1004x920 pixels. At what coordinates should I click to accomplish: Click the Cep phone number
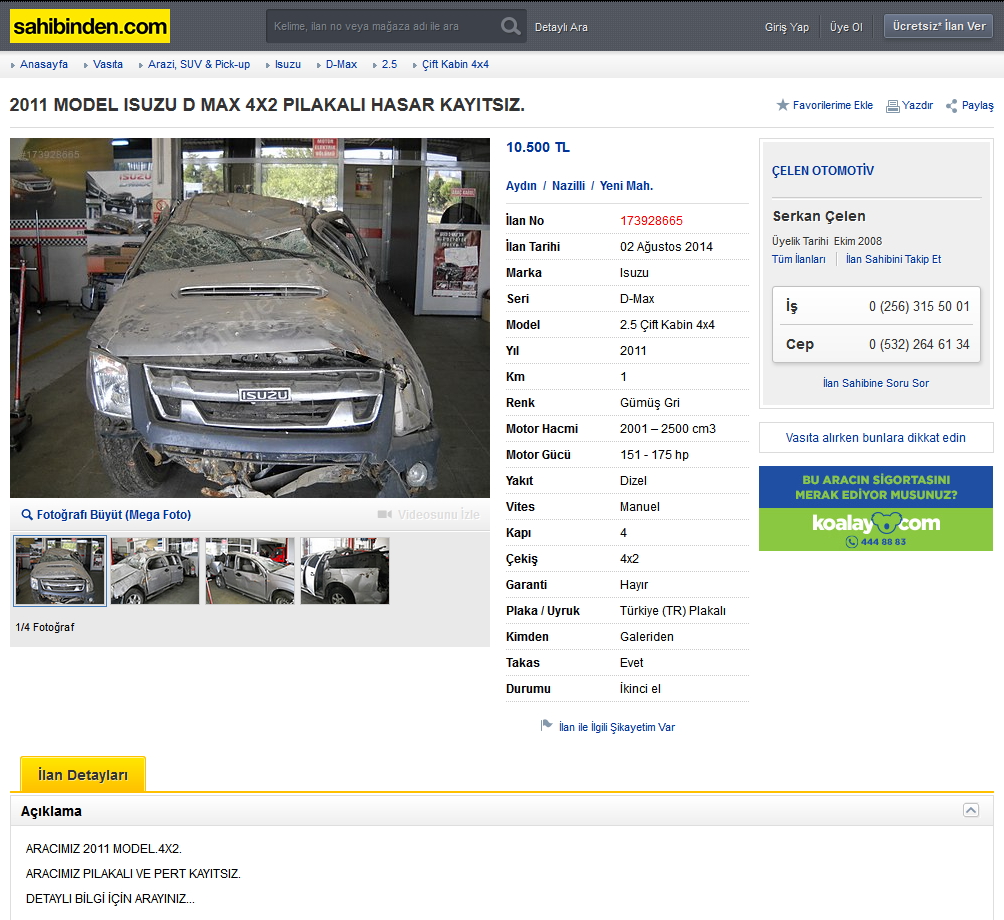pos(919,344)
